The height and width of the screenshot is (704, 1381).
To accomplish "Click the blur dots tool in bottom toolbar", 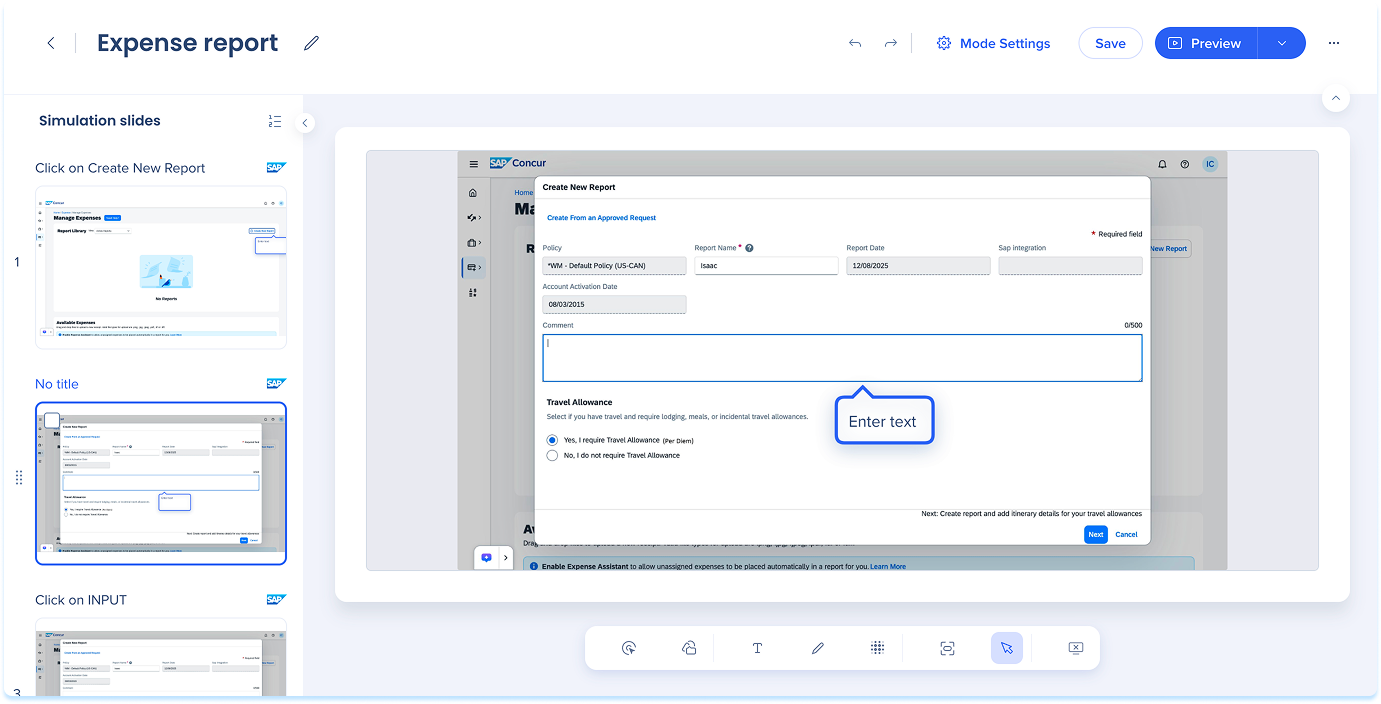I will (x=877, y=648).
